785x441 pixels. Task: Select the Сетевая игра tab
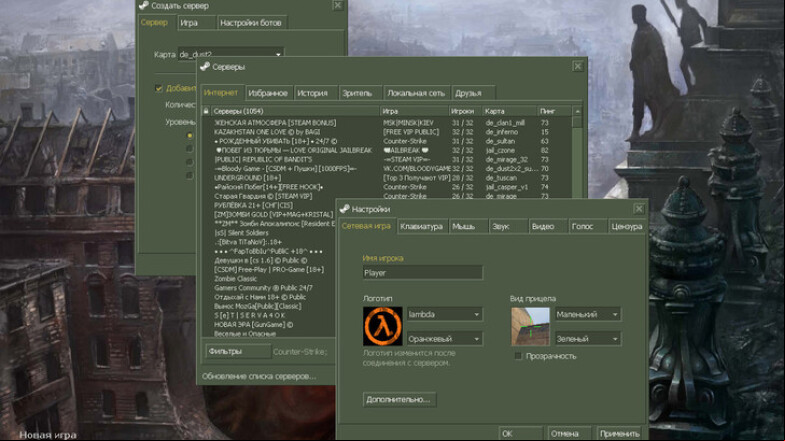[366, 226]
